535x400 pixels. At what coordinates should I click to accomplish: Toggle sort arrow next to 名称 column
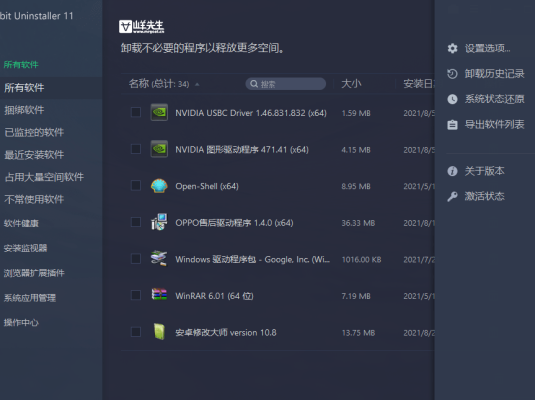point(197,84)
